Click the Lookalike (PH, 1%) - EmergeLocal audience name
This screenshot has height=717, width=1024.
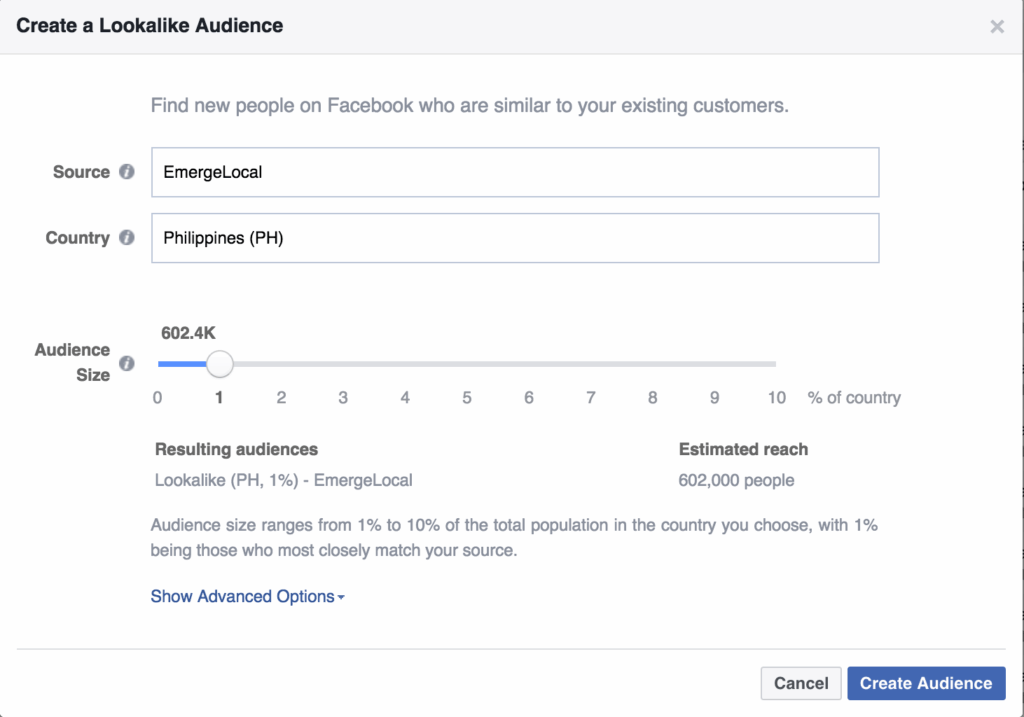point(284,480)
